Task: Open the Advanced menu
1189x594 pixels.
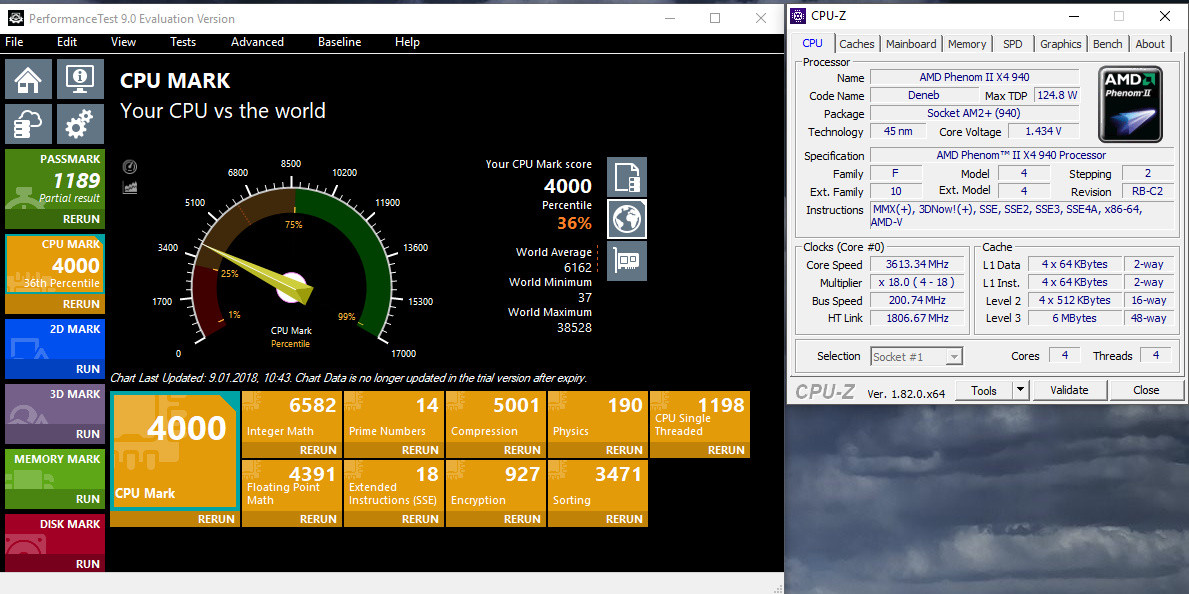Action: pyautogui.click(x=257, y=42)
